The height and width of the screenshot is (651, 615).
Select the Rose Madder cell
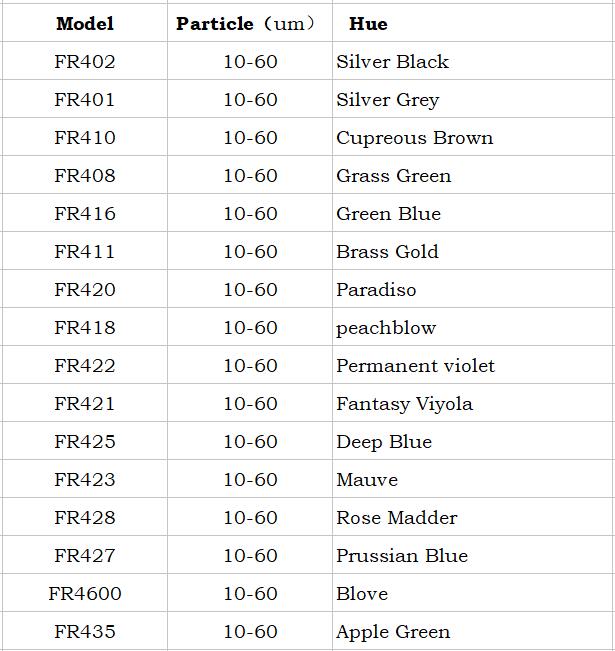(x=473, y=517)
